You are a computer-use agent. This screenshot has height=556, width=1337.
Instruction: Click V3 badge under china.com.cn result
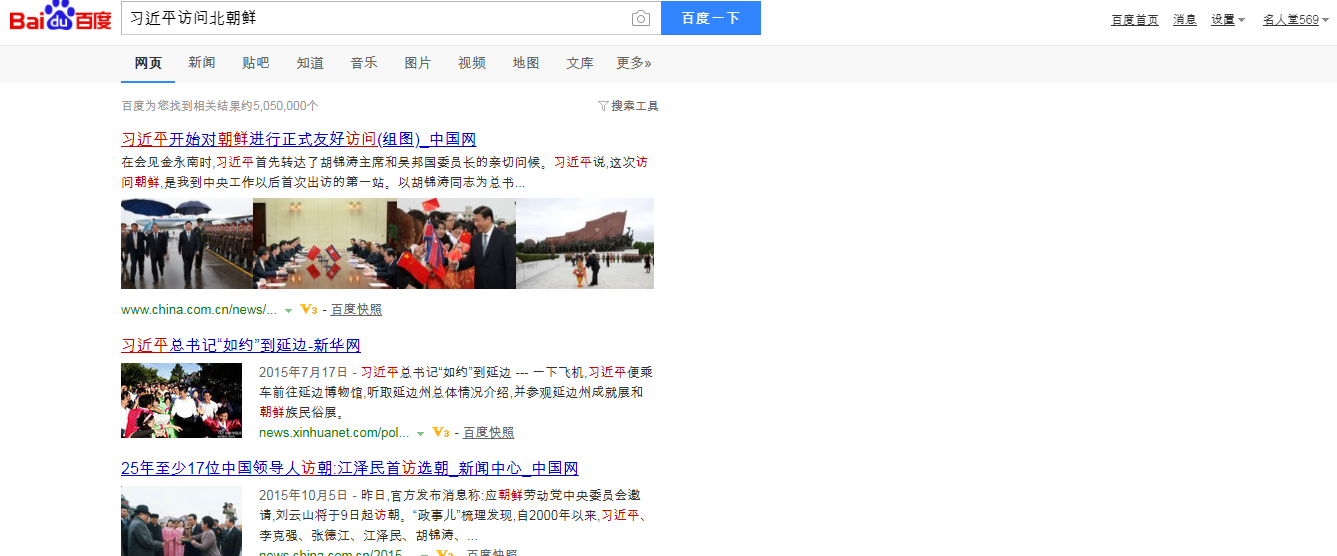click(309, 310)
